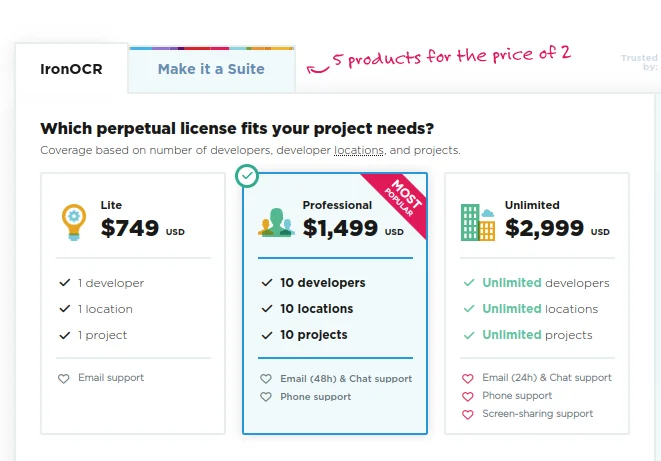This screenshot has height=461, width=661.
Task: Select the Lite $749 license price
Action: pos(130,228)
